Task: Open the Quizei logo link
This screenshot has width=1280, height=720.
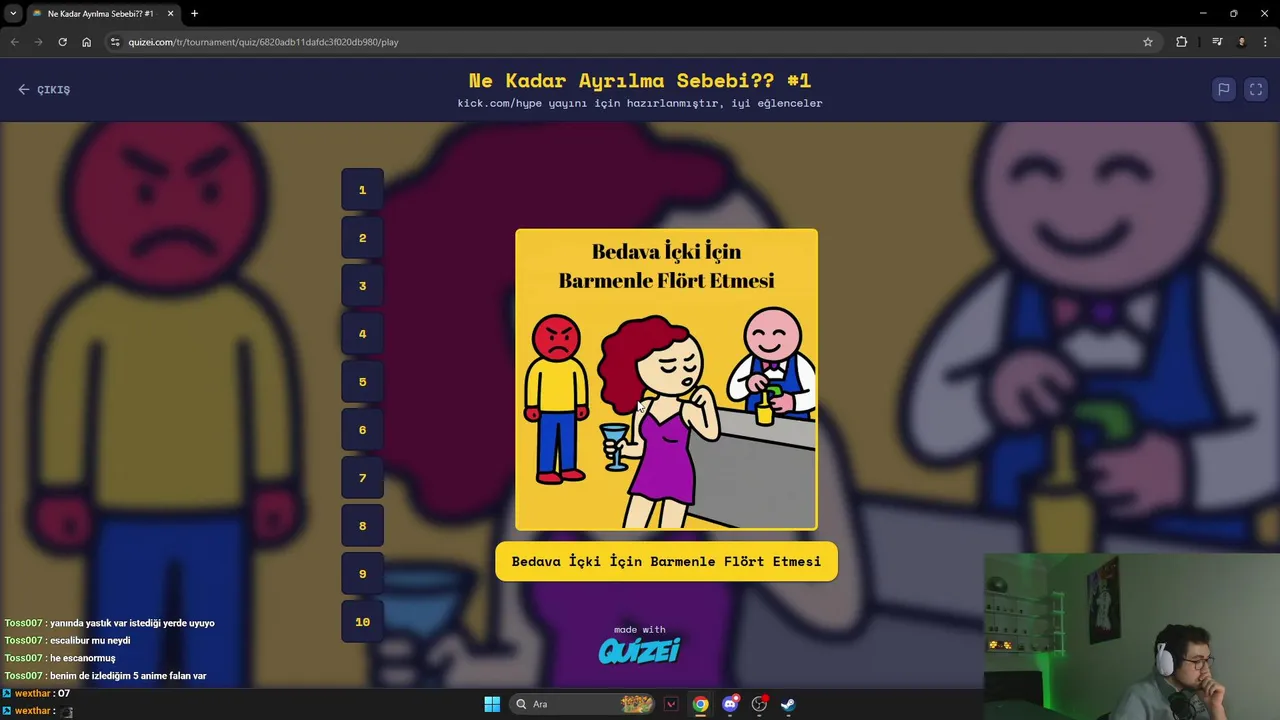Action: (x=640, y=645)
